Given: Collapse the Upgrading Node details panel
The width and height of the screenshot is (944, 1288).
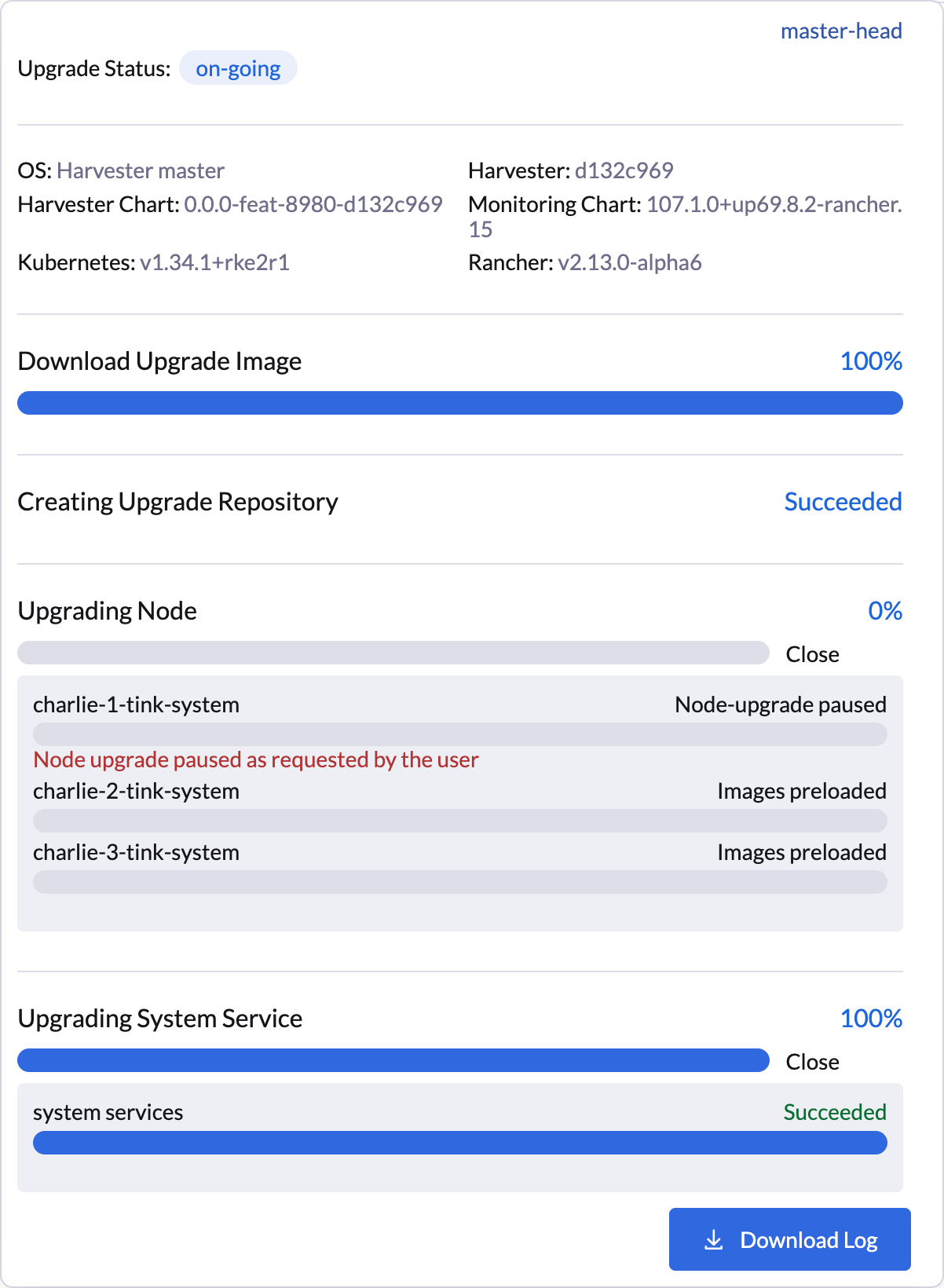Looking at the screenshot, I should point(812,653).
